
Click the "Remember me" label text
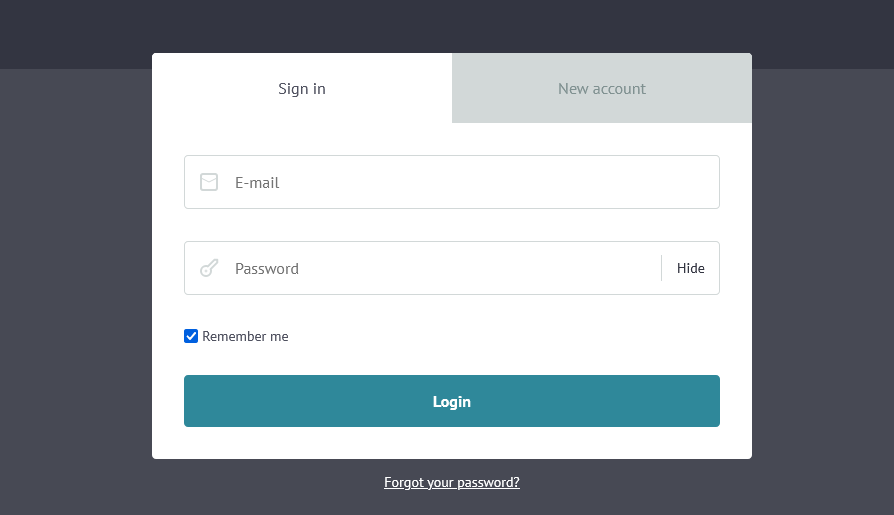(x=245, y=336)
